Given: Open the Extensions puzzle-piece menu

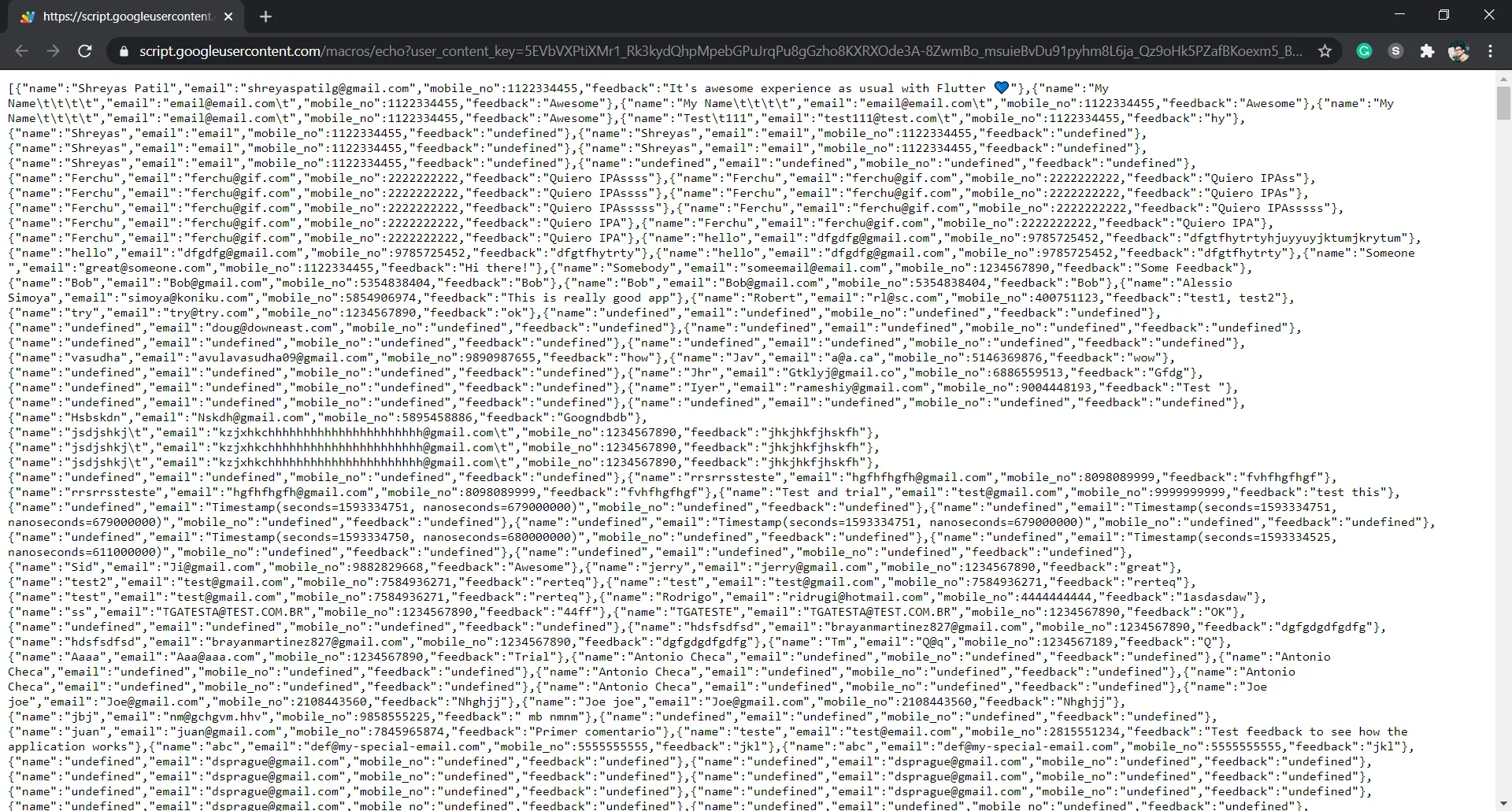Looking at the screenshot, I should [1427, 51].
